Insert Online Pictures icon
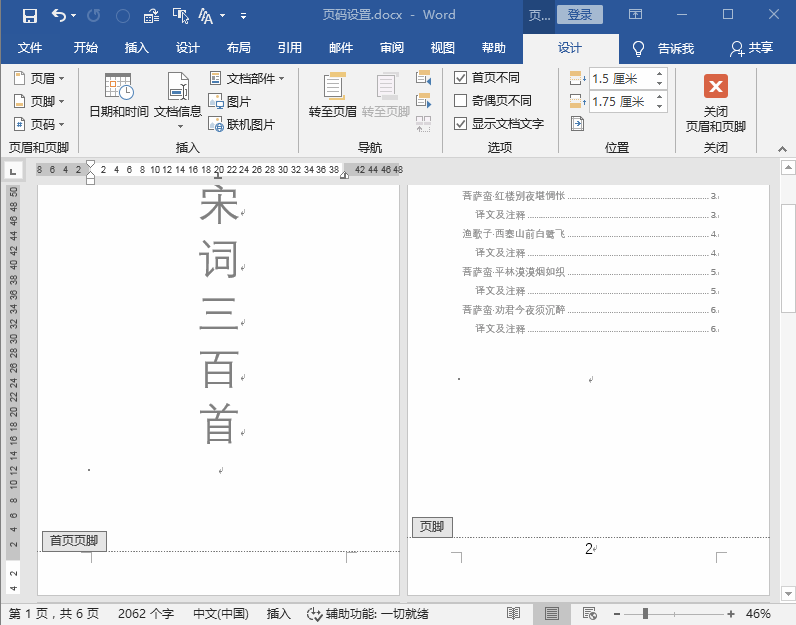Image resolution: width=796 pixels, height=625 pixels. click(216, 124)
